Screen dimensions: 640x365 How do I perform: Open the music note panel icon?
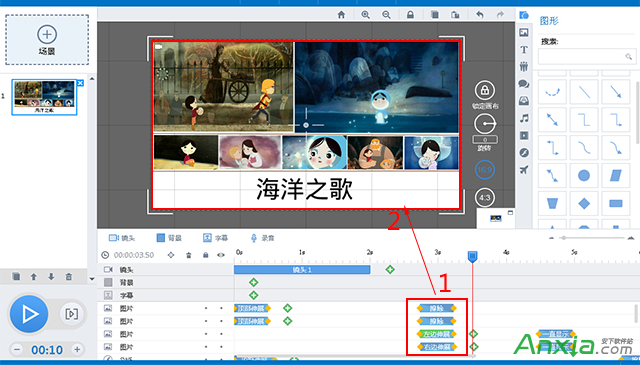click(524, 118)
